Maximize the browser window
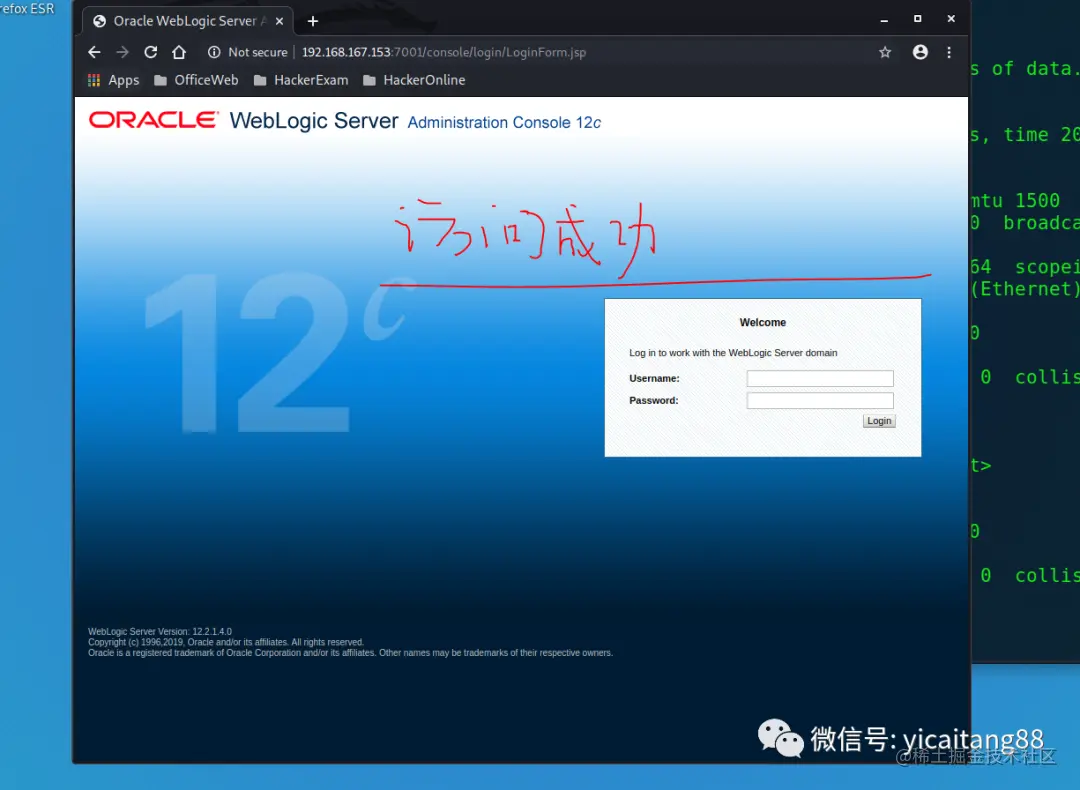Screen dimensions: 1080x790 coord(917,19)
